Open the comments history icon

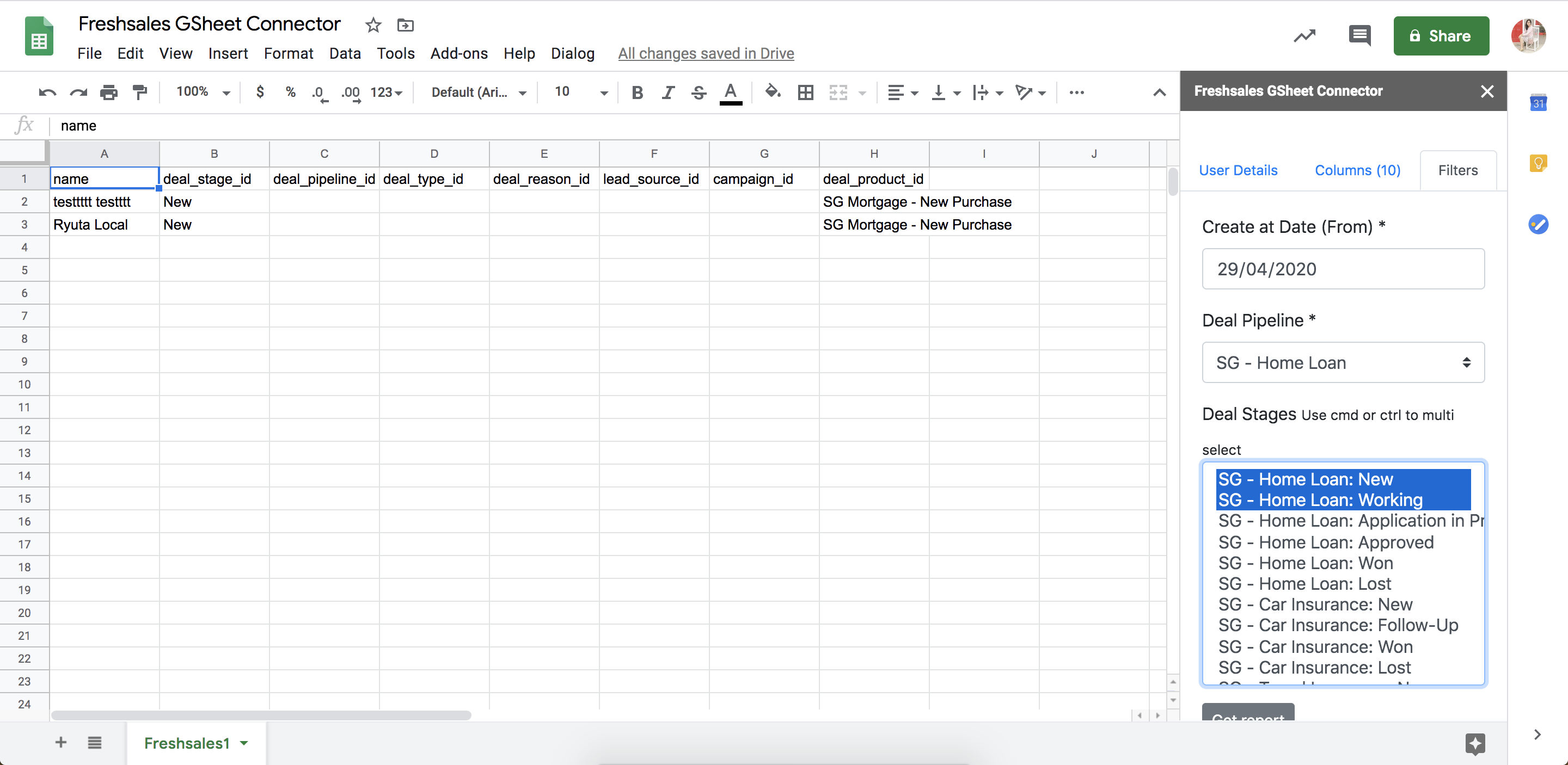point(1359,36)
